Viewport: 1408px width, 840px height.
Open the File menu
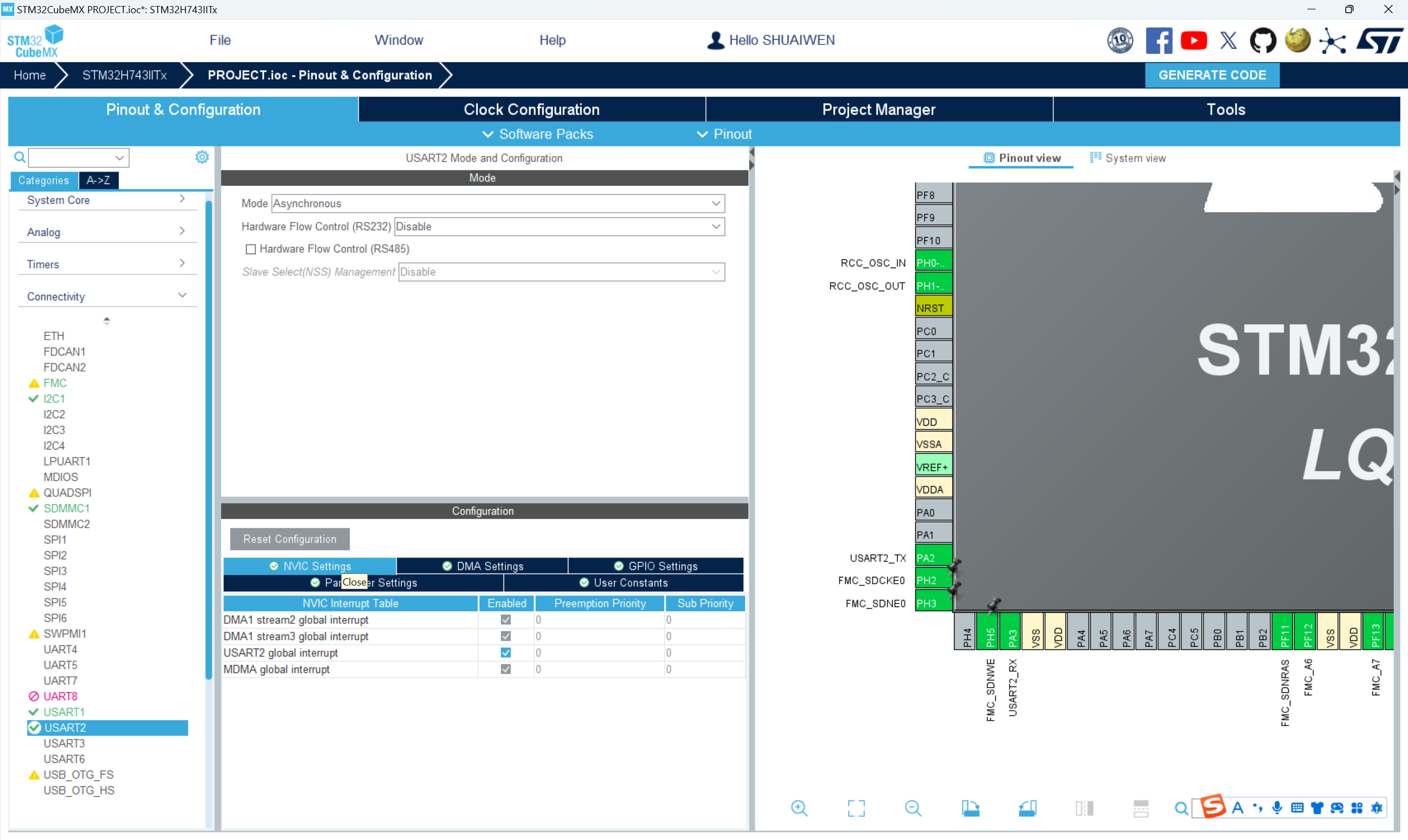pyautogui.click(x=219, y=40)
